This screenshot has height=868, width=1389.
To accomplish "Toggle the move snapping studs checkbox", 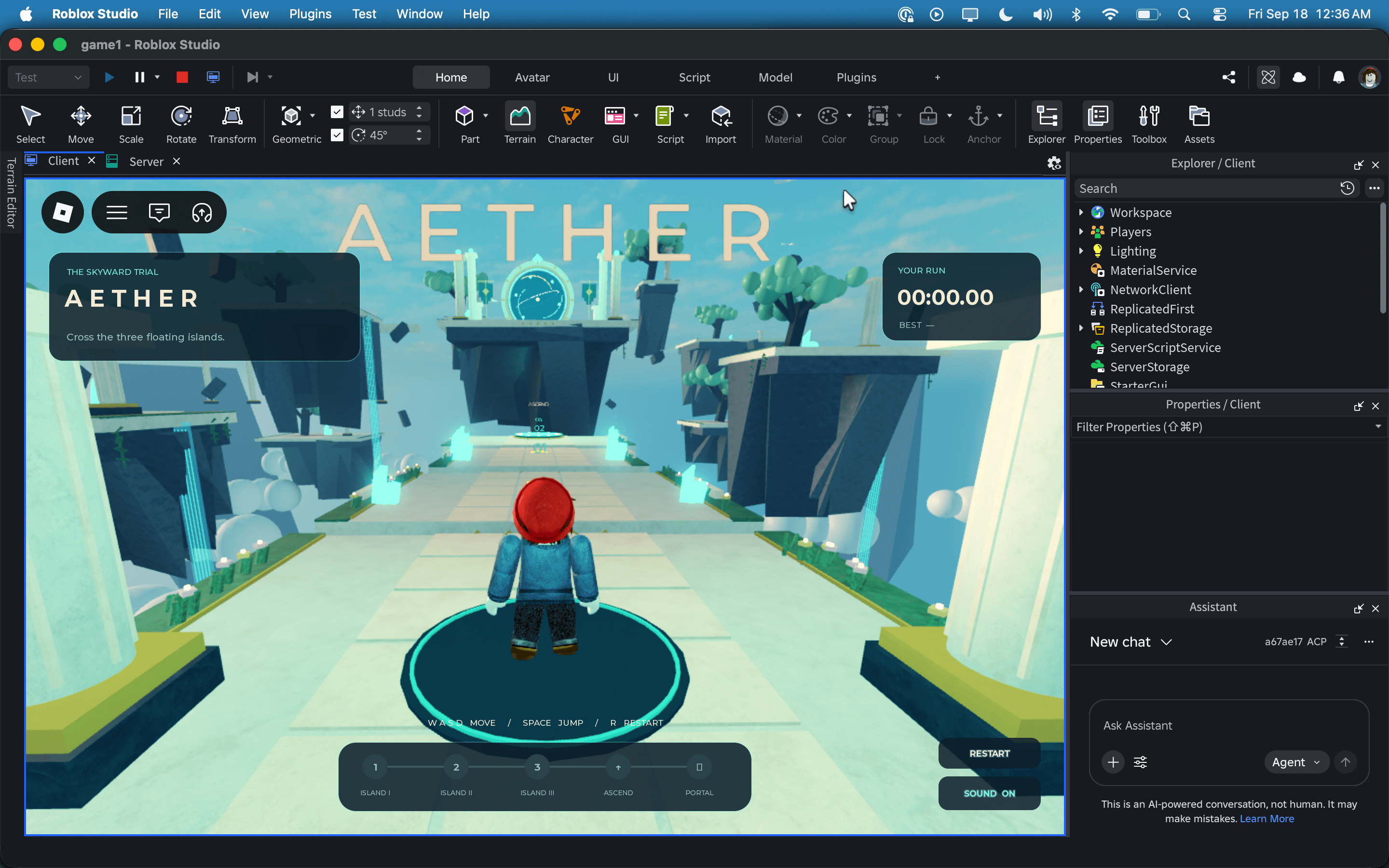I will click(337, 112).
